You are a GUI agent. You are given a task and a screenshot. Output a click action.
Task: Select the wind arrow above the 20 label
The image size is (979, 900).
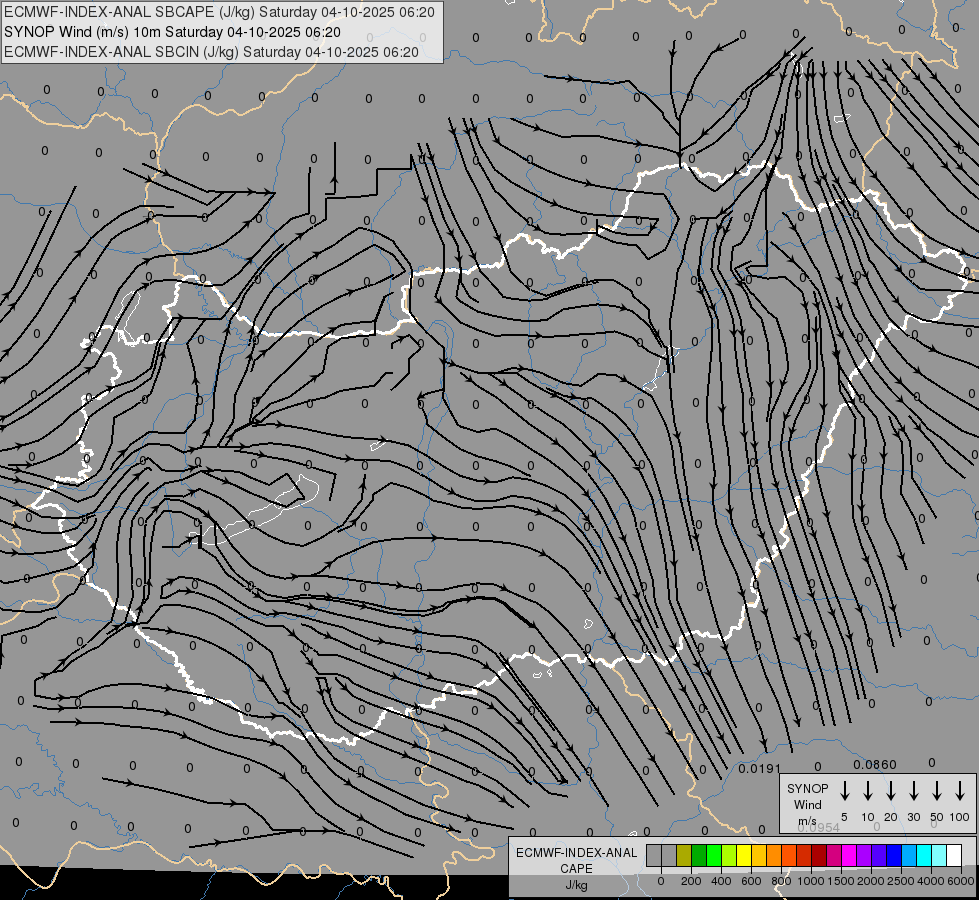click(x=891, y=790)
